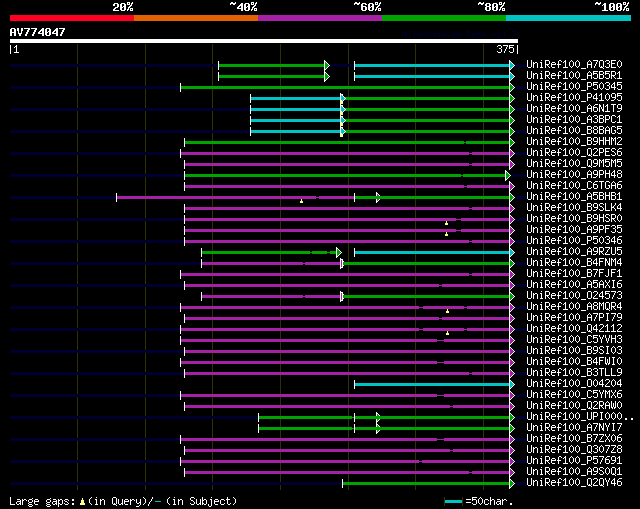640x509 pixels.
Task: Click the UniRef100_B7FJF1 label
Action: pyautogui.click(x=574, y=274)
